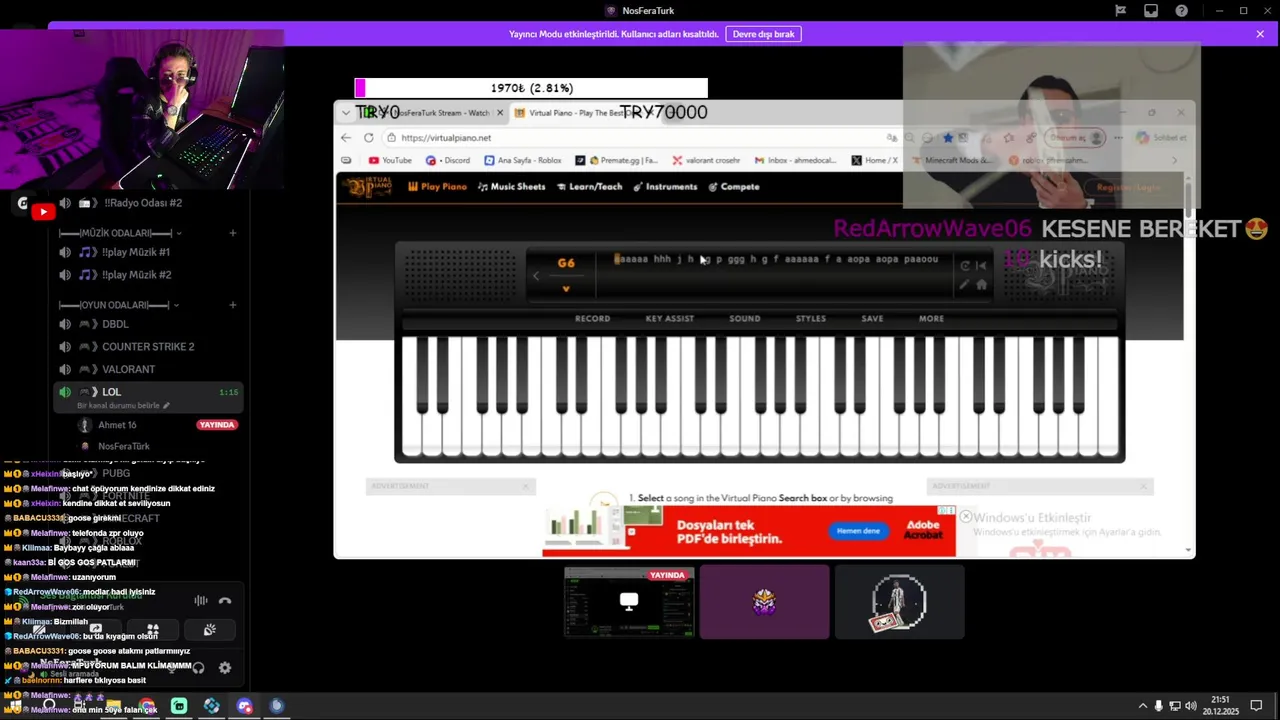1280x720 pixels.
Task: Click the Virtual Piano logo
Action: (368, 187)
